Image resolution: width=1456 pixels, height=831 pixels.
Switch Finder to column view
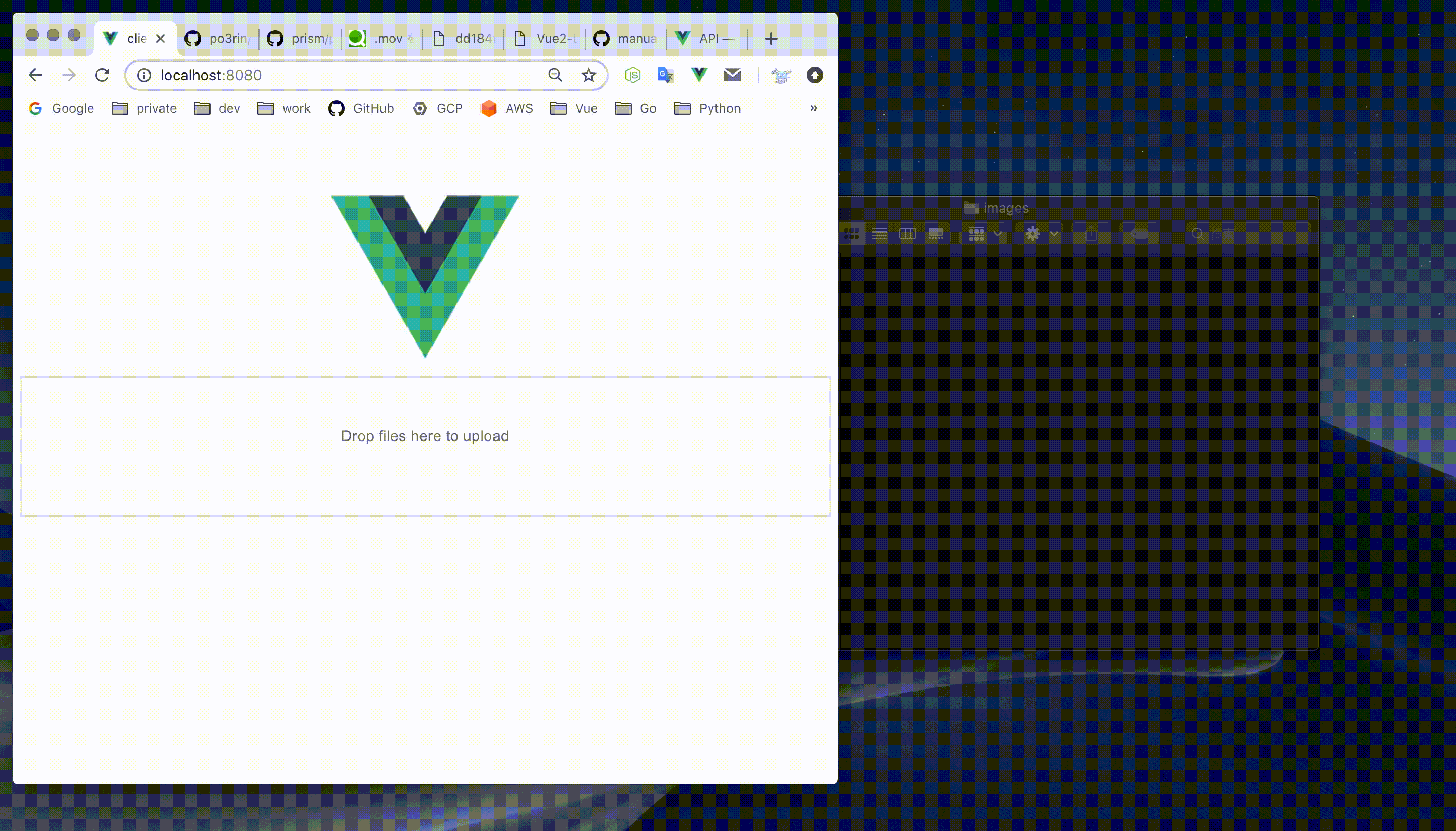(x=907, y=234)
